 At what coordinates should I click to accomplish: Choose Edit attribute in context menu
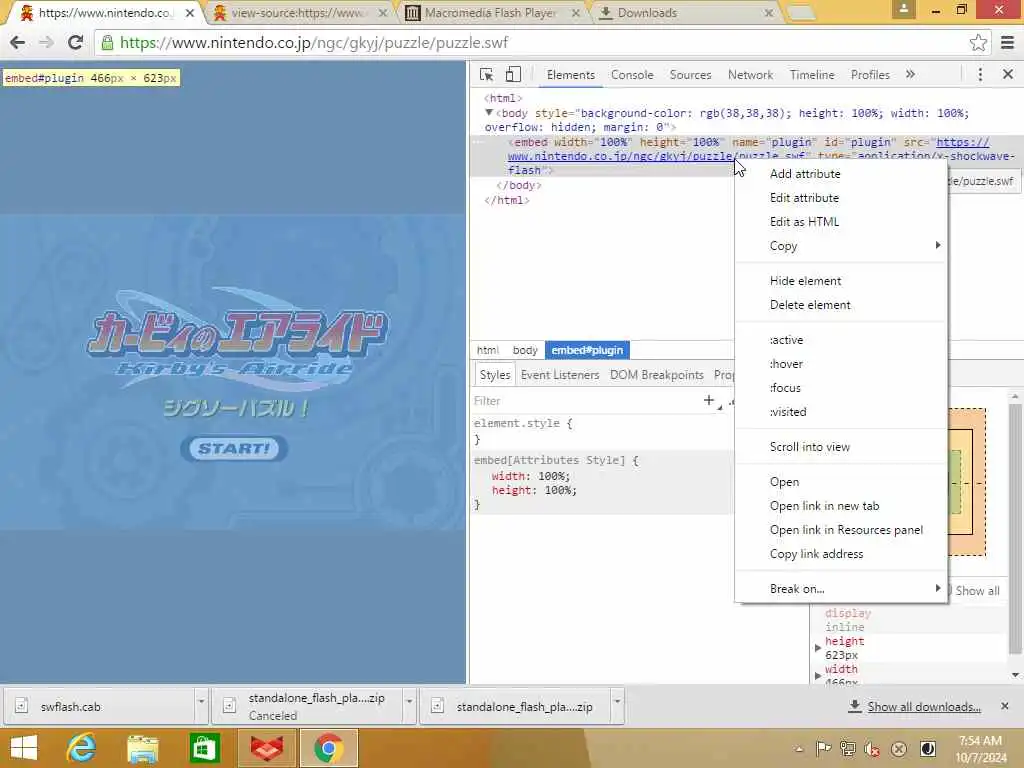(841, 198)
